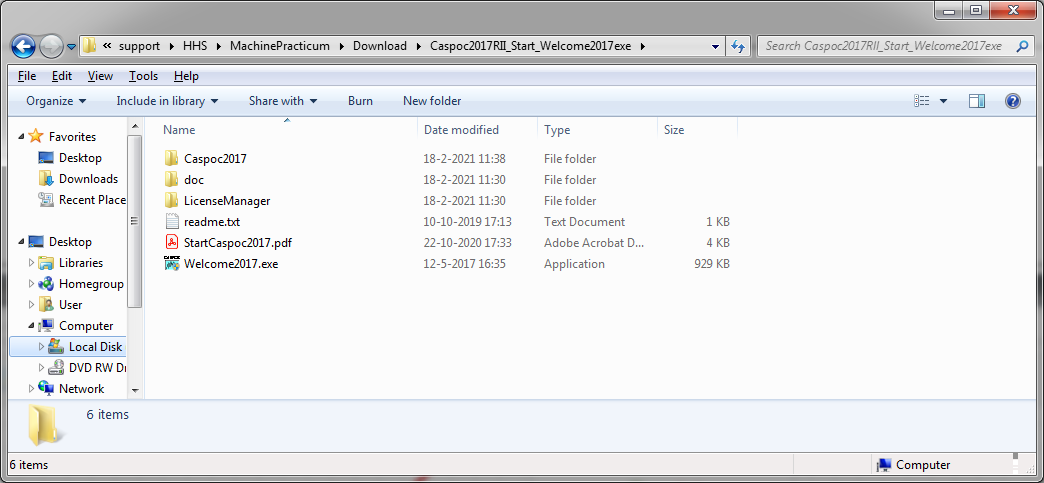Collapse the Favorites section
1044x483 pixels.
[21, 137]
